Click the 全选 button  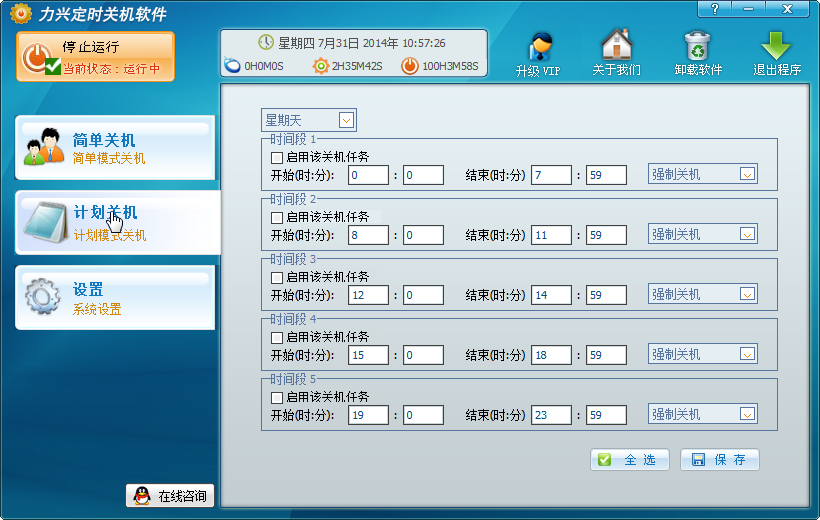[x=630, y=459]
